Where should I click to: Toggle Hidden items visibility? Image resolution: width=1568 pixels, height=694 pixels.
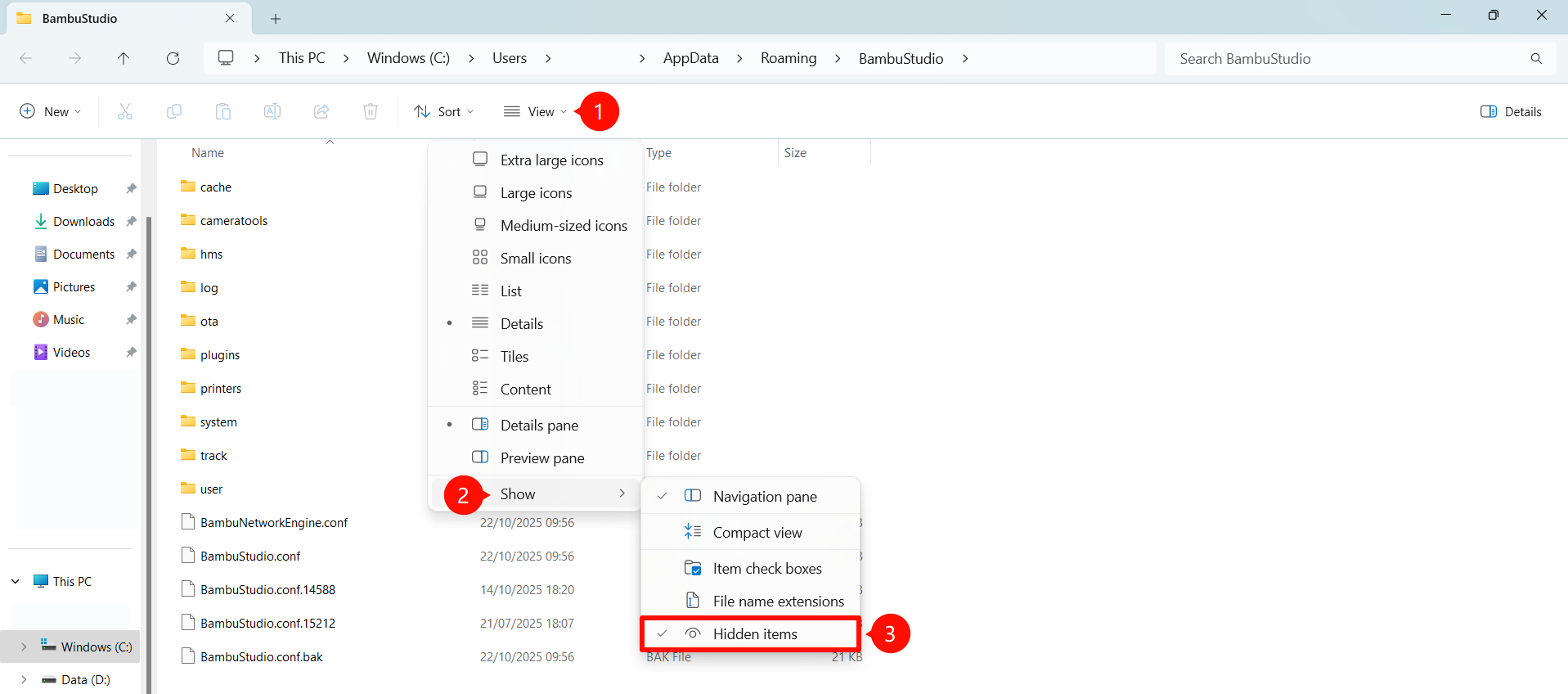click(750, 633)
